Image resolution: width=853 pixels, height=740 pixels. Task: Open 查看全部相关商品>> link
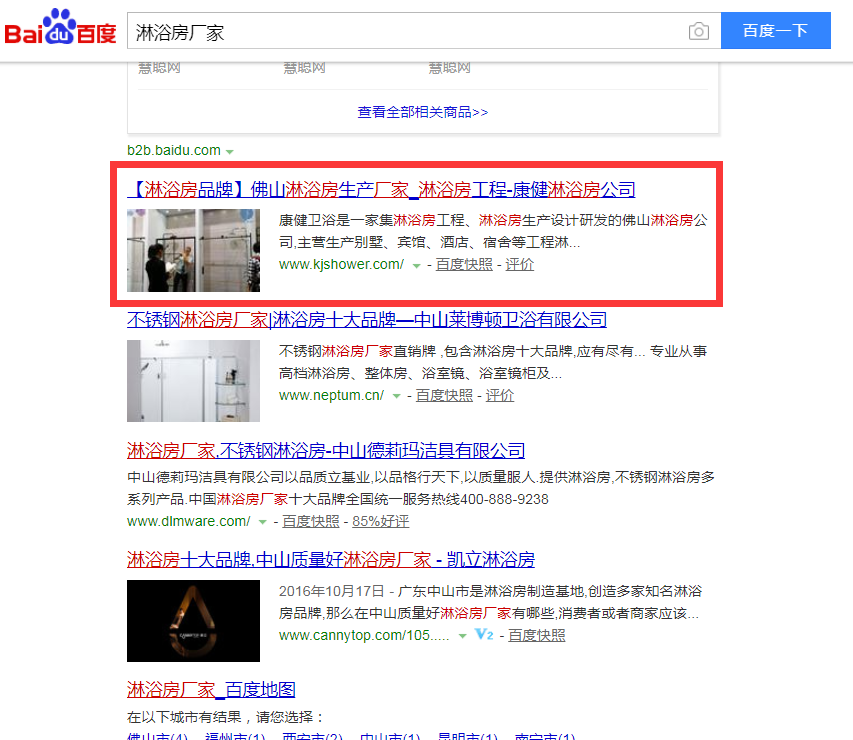click(x=423, y=112)
